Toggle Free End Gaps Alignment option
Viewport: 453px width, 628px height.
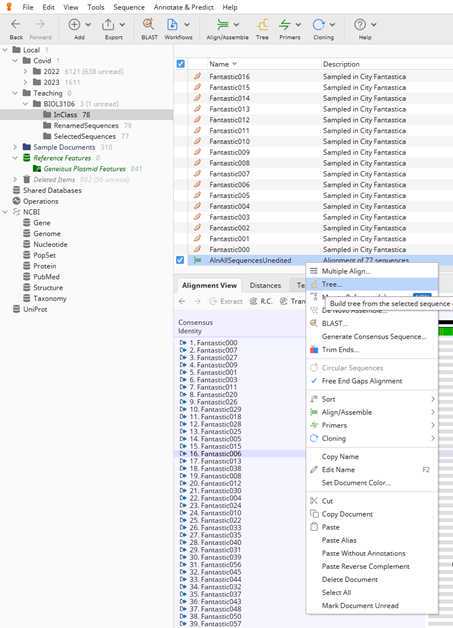pos(362,381)
